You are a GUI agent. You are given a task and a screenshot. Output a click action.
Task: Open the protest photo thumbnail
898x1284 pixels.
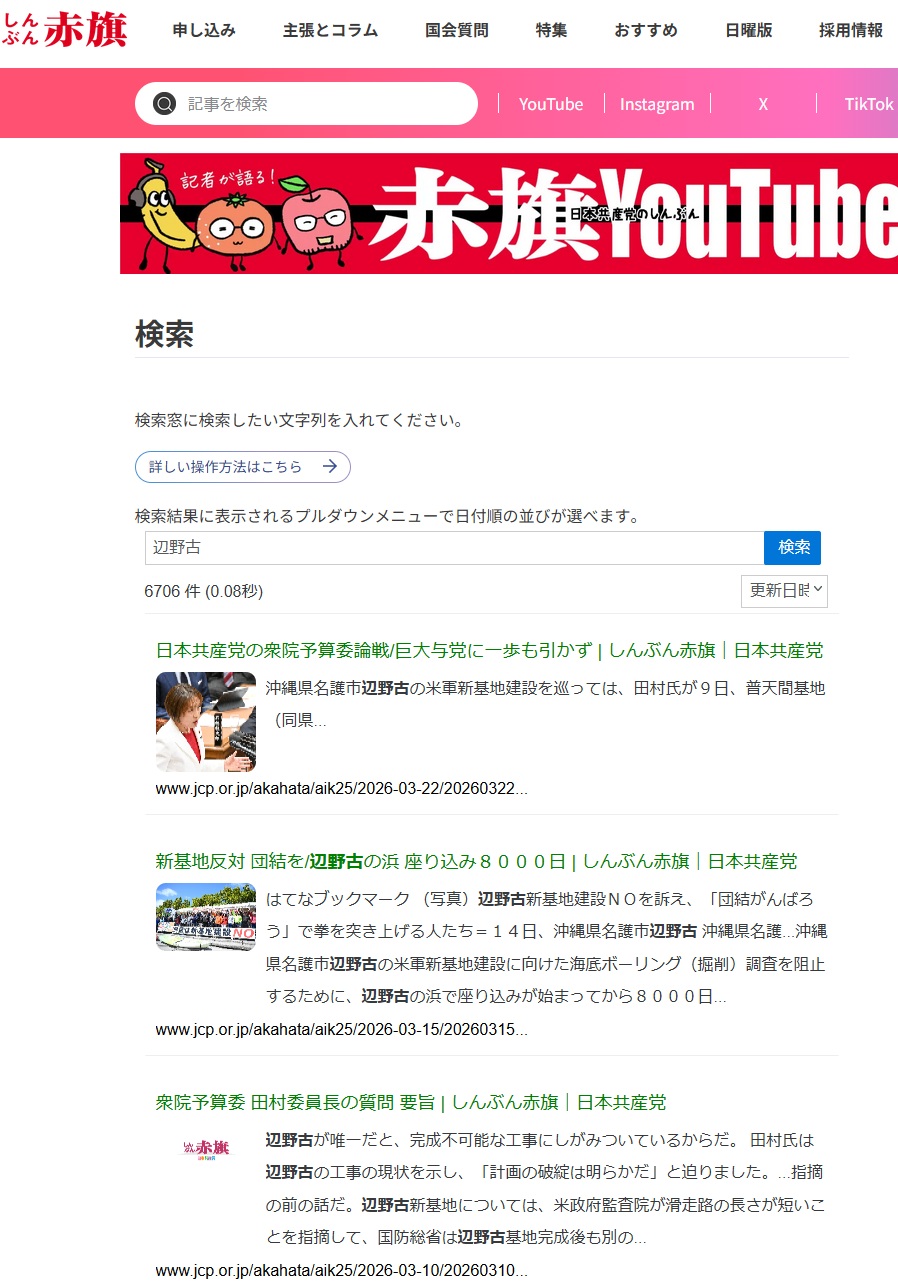206,916
